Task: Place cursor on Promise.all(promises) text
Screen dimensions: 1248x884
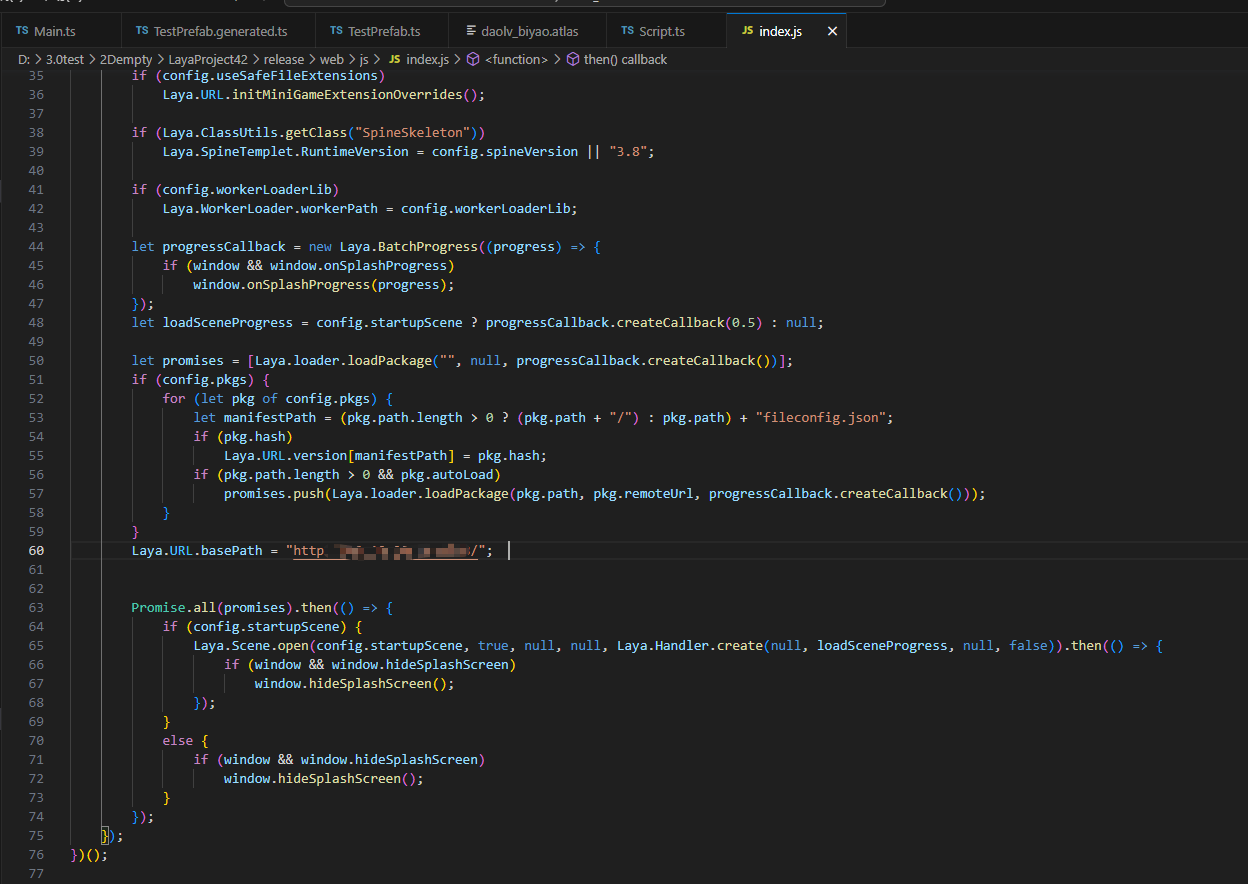Action: (x=208, y=608)
